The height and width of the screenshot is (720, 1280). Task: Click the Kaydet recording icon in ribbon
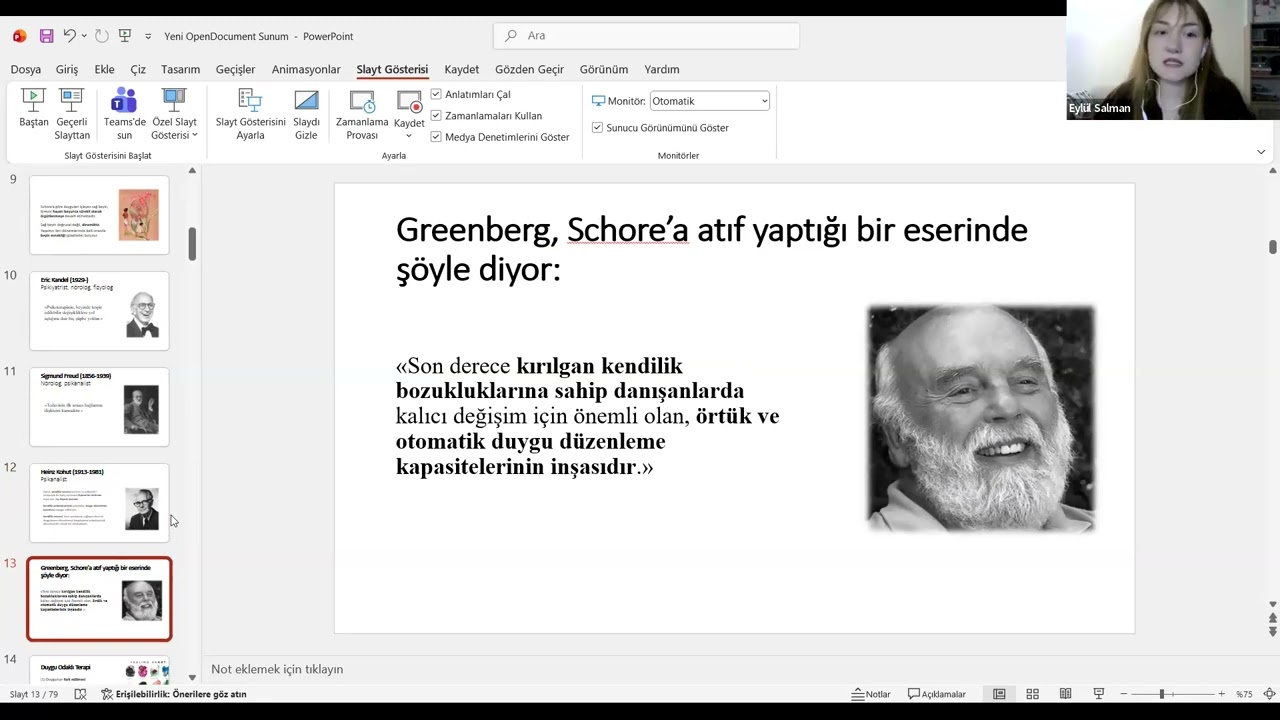(x=409, y=102)
